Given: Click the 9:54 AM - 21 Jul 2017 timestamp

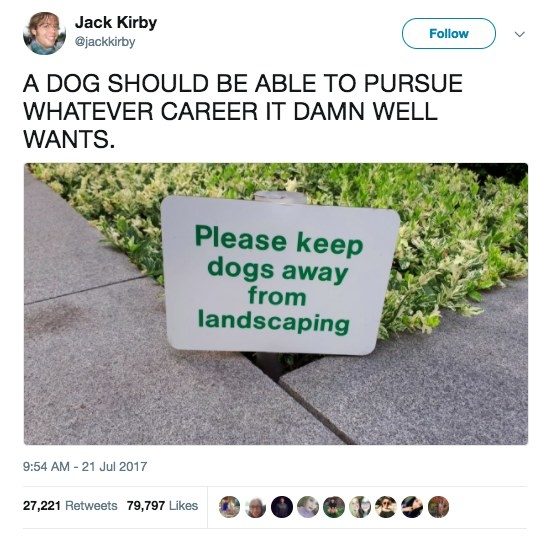Looking at the screenshot, I should 85,466.
